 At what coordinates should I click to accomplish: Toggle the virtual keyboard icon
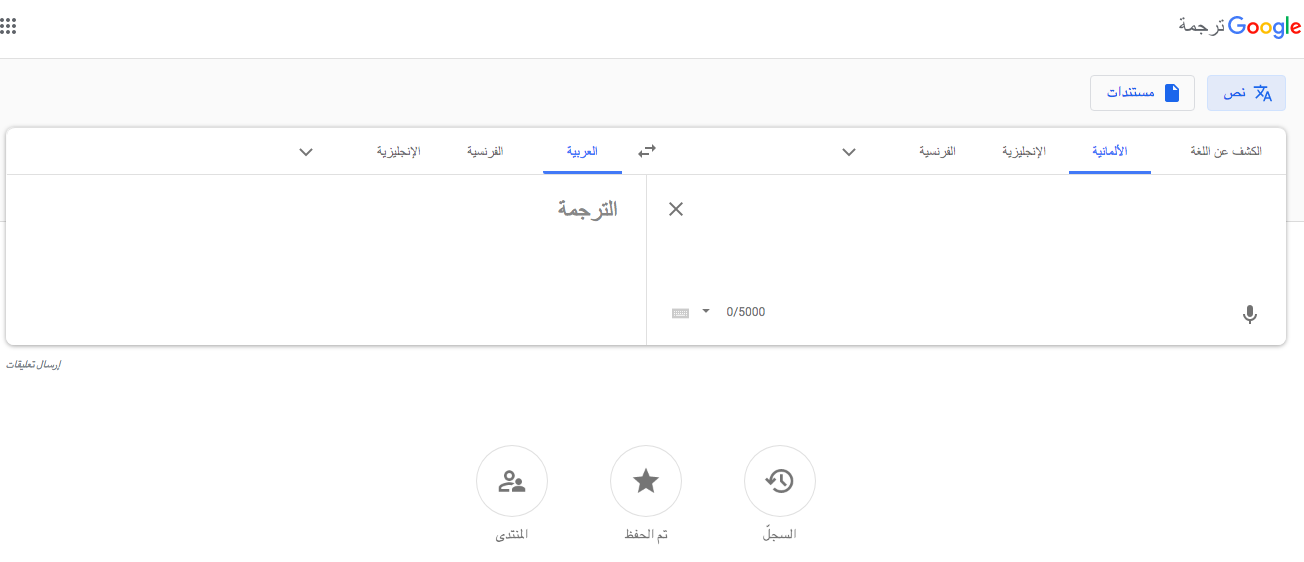tap(681, 312)
